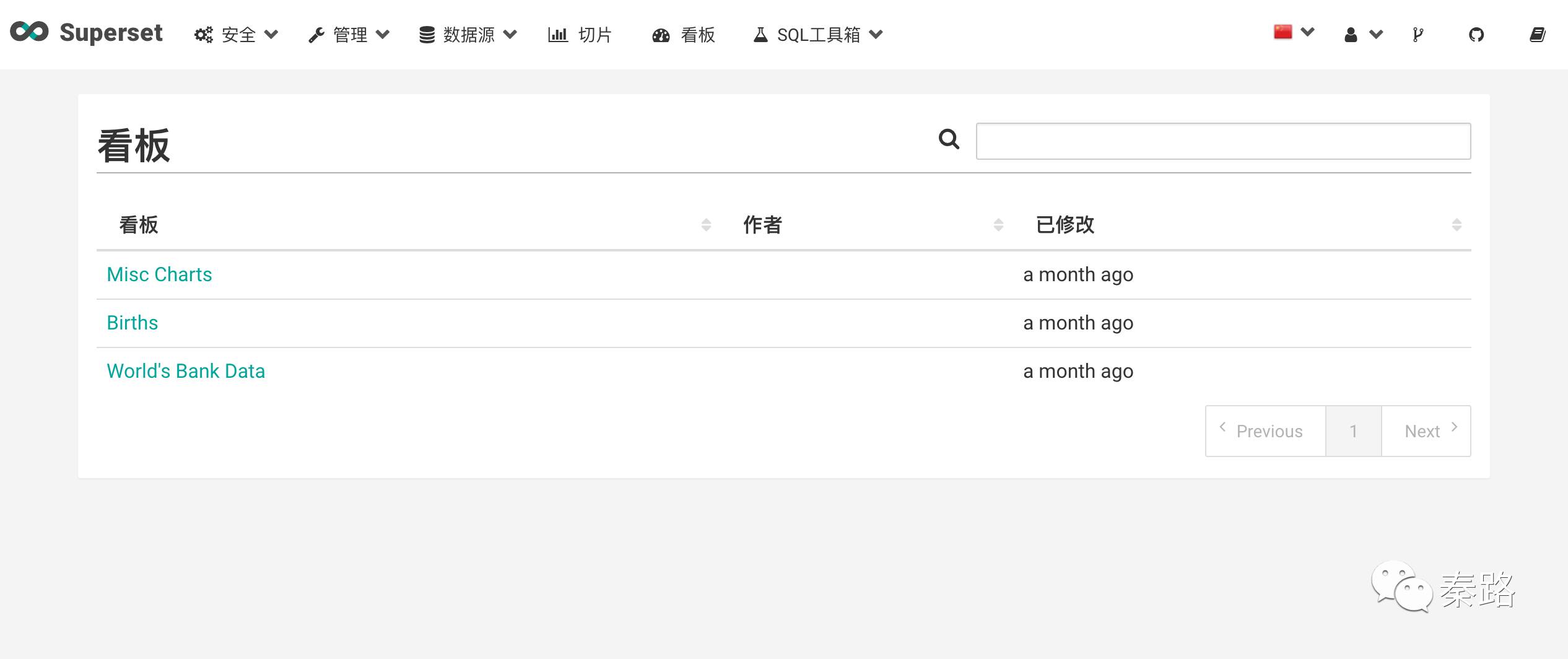1568x659 pixels.
Task: Open the 安全 security menu
Action: point(236,35)
